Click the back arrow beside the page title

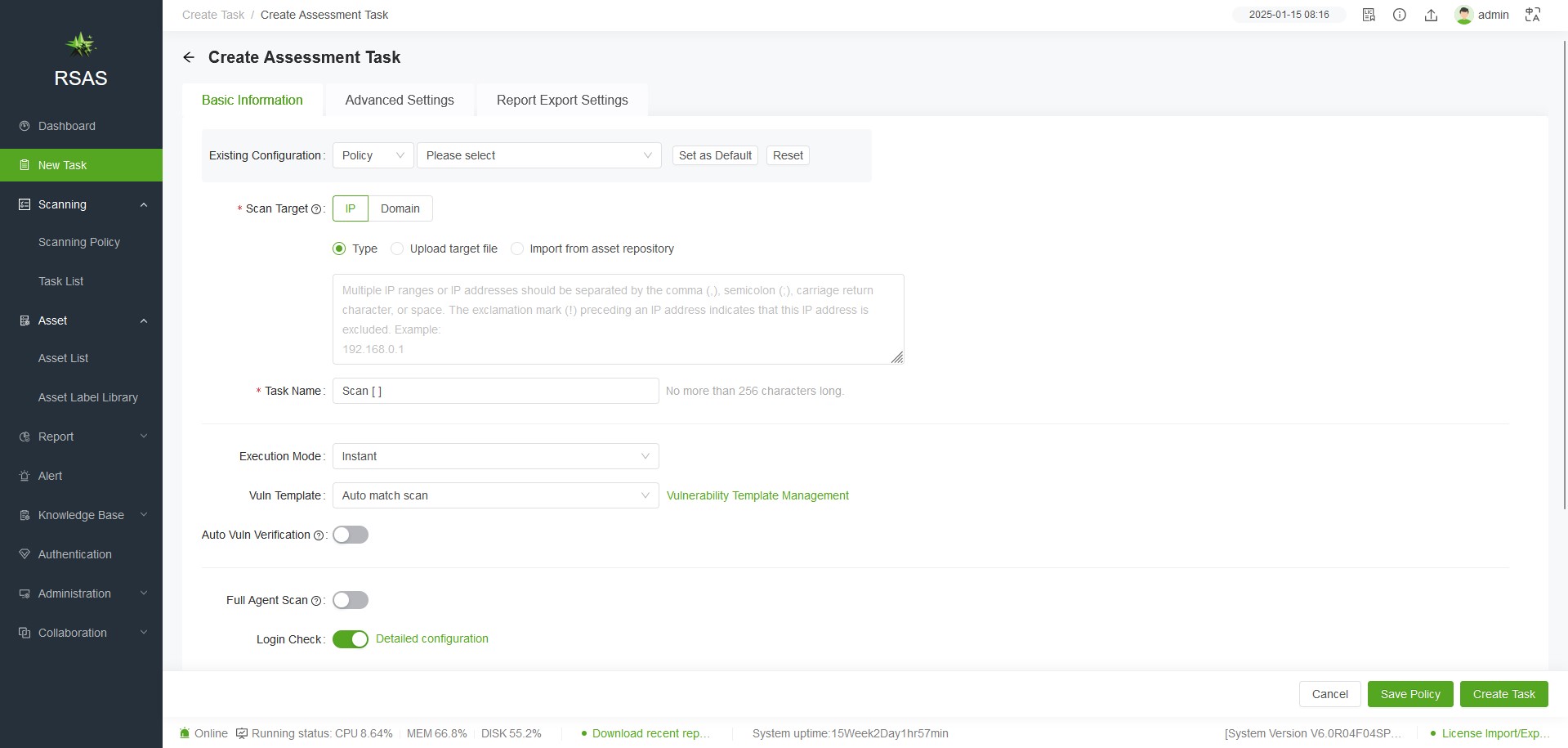click(x=189, y=57)
